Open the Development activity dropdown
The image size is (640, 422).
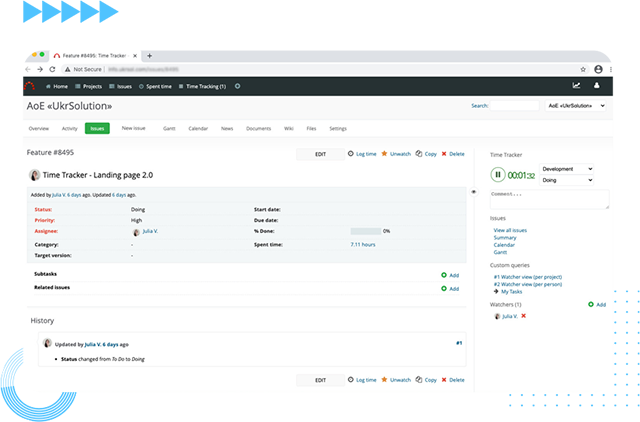tap(567, 169)
